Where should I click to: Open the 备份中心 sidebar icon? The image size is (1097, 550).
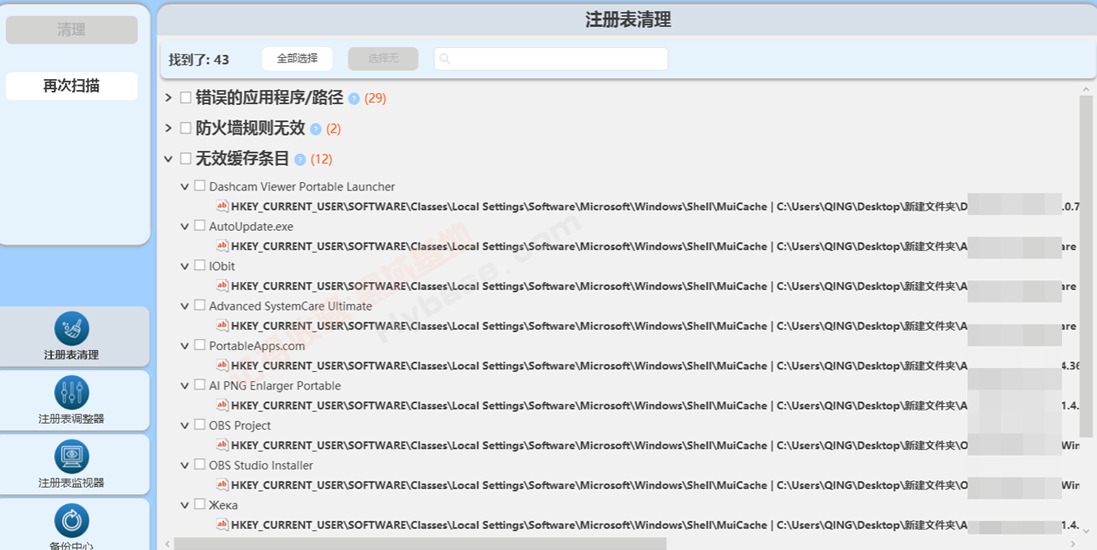click(71, 521)
